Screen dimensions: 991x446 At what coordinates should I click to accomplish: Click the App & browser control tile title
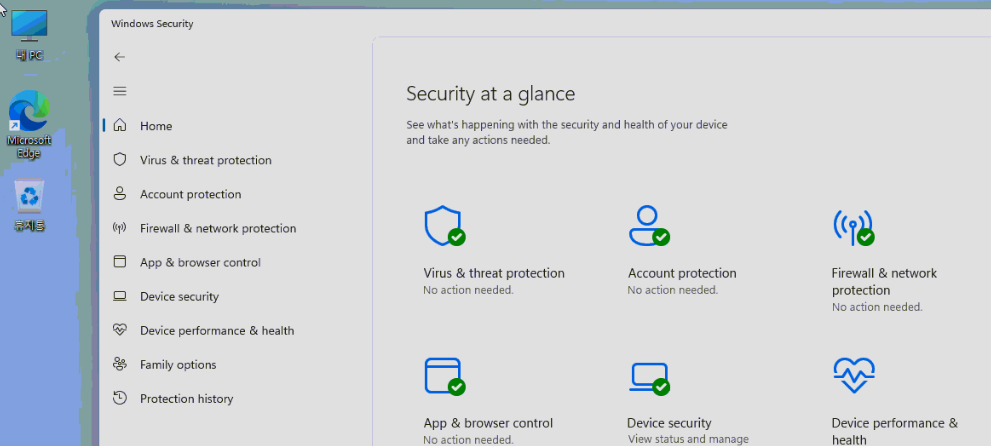pos(488,423)
